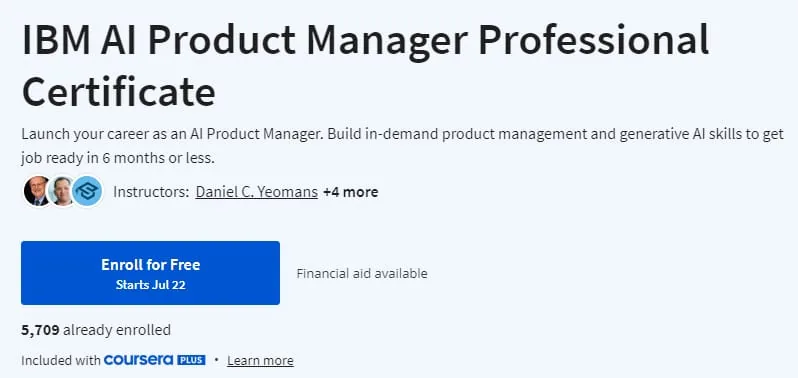Click the word Certificate in the title
This screenshot has height=378, width=798.
pyautogui.click(x=119, y=91)
